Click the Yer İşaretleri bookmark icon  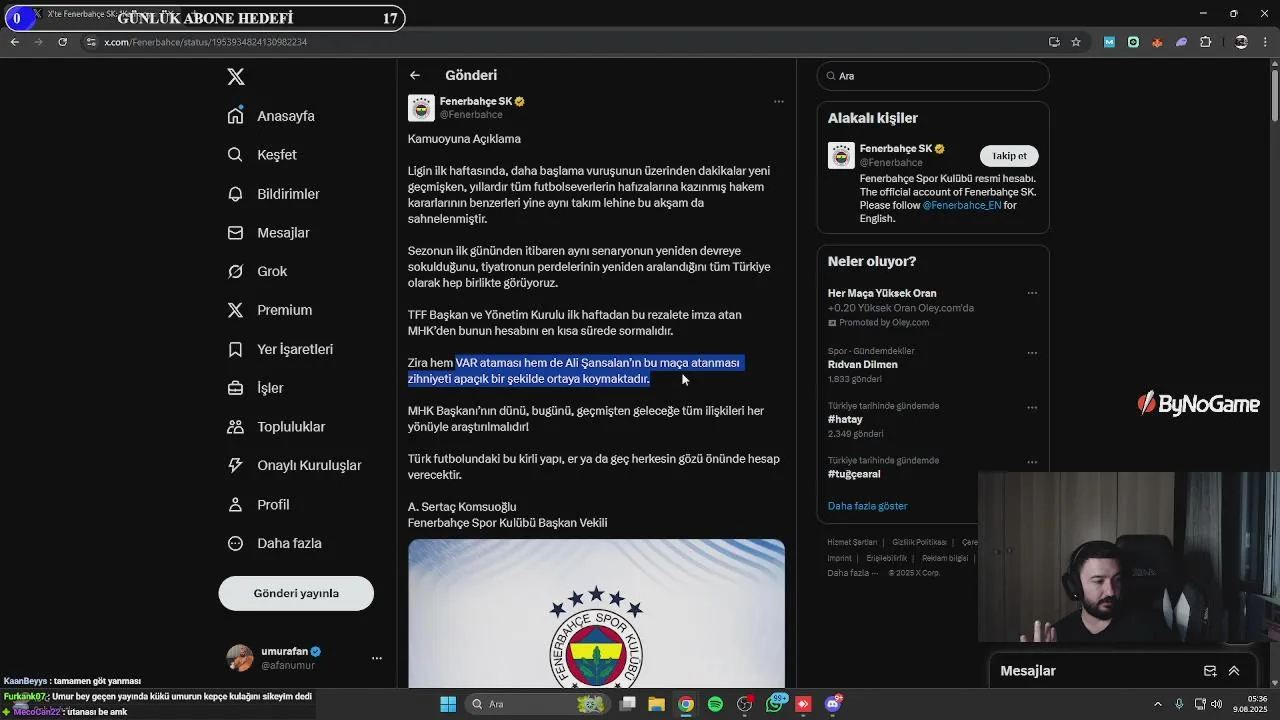pos(235,349)
